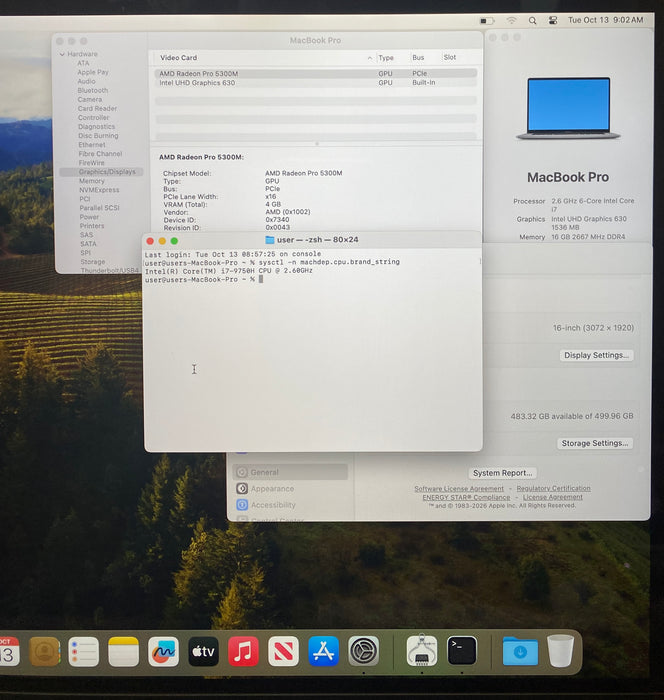
Task: Open Software License Agreement link
Action: click(x=459, y=489)
